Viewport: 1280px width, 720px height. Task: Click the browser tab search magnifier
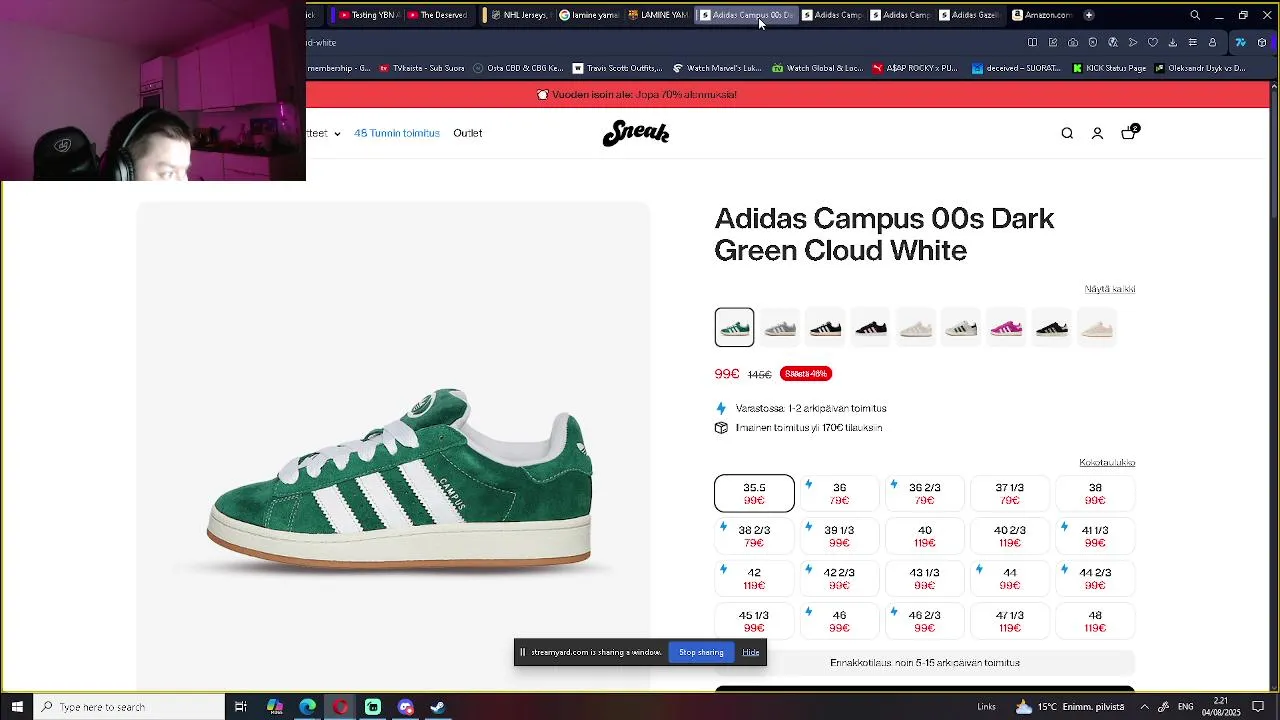click(1195, 15)
